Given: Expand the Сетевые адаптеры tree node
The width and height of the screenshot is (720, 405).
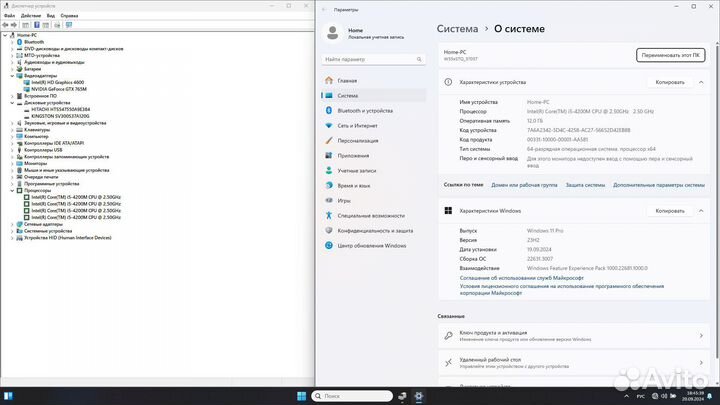Looking at the screenshot, I should tap(12, 224).
